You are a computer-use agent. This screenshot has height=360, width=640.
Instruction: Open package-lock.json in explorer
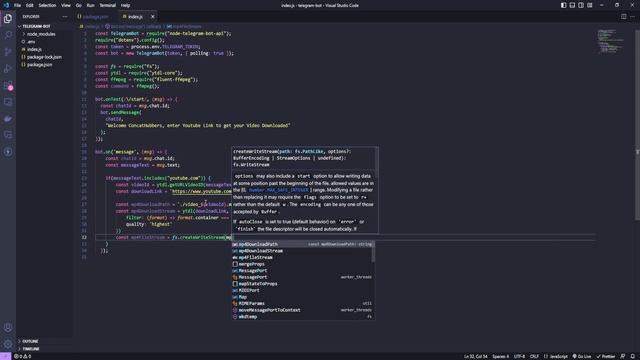[x=45, y=57]
